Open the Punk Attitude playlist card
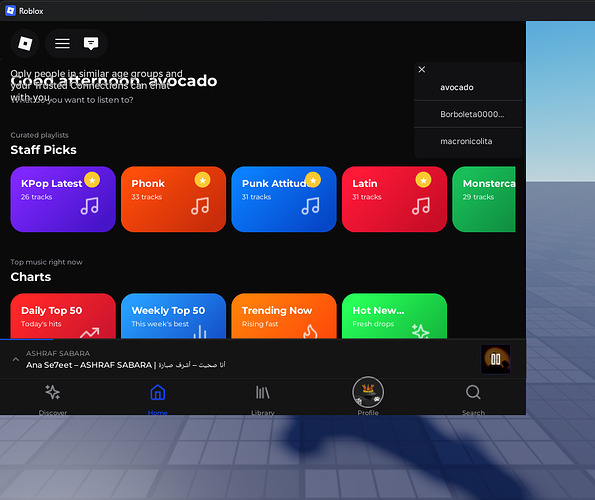The image size is (595, 500). 284,199
